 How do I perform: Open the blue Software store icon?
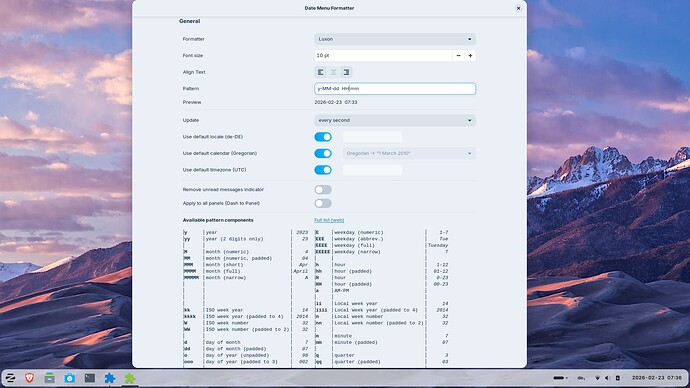pyautogui.click(x=70, y=378)
